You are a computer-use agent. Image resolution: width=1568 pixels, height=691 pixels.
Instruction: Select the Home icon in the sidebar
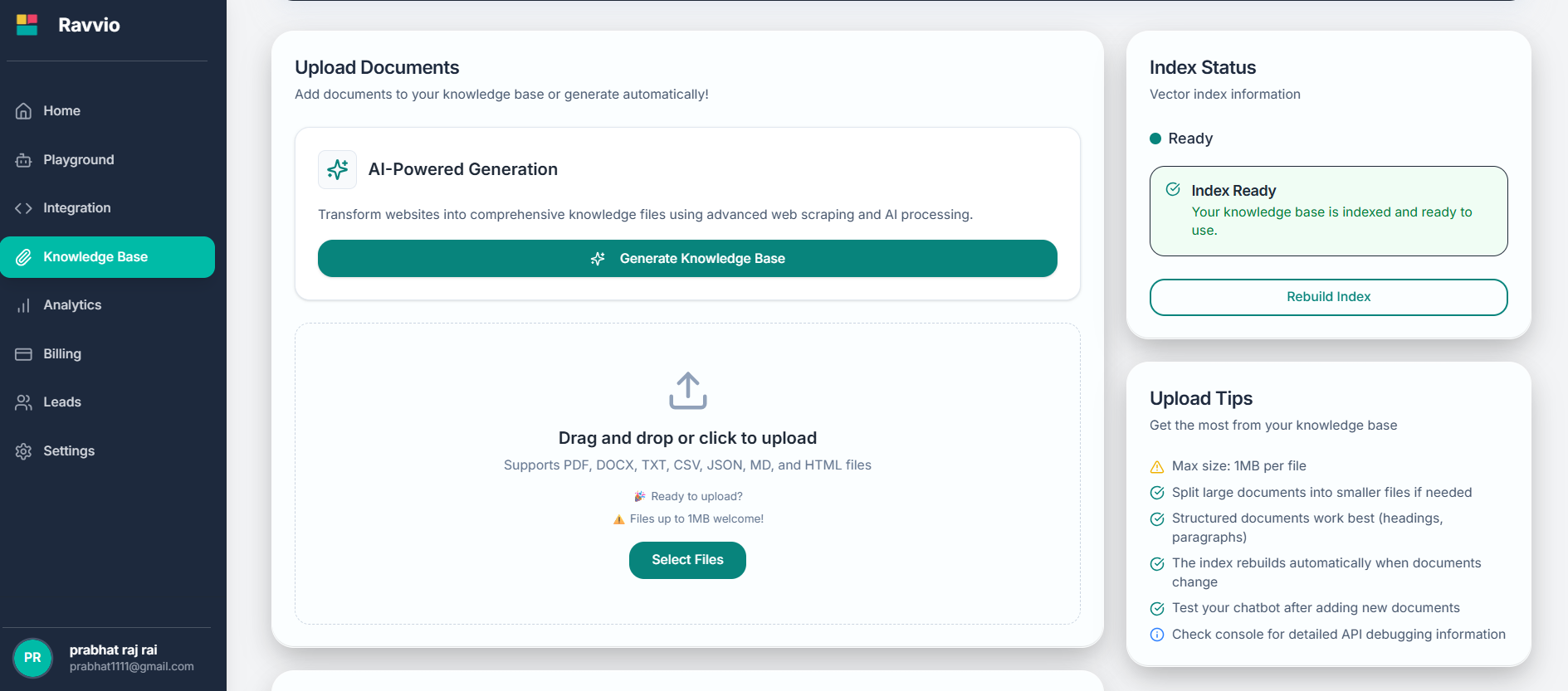point(25,110)
